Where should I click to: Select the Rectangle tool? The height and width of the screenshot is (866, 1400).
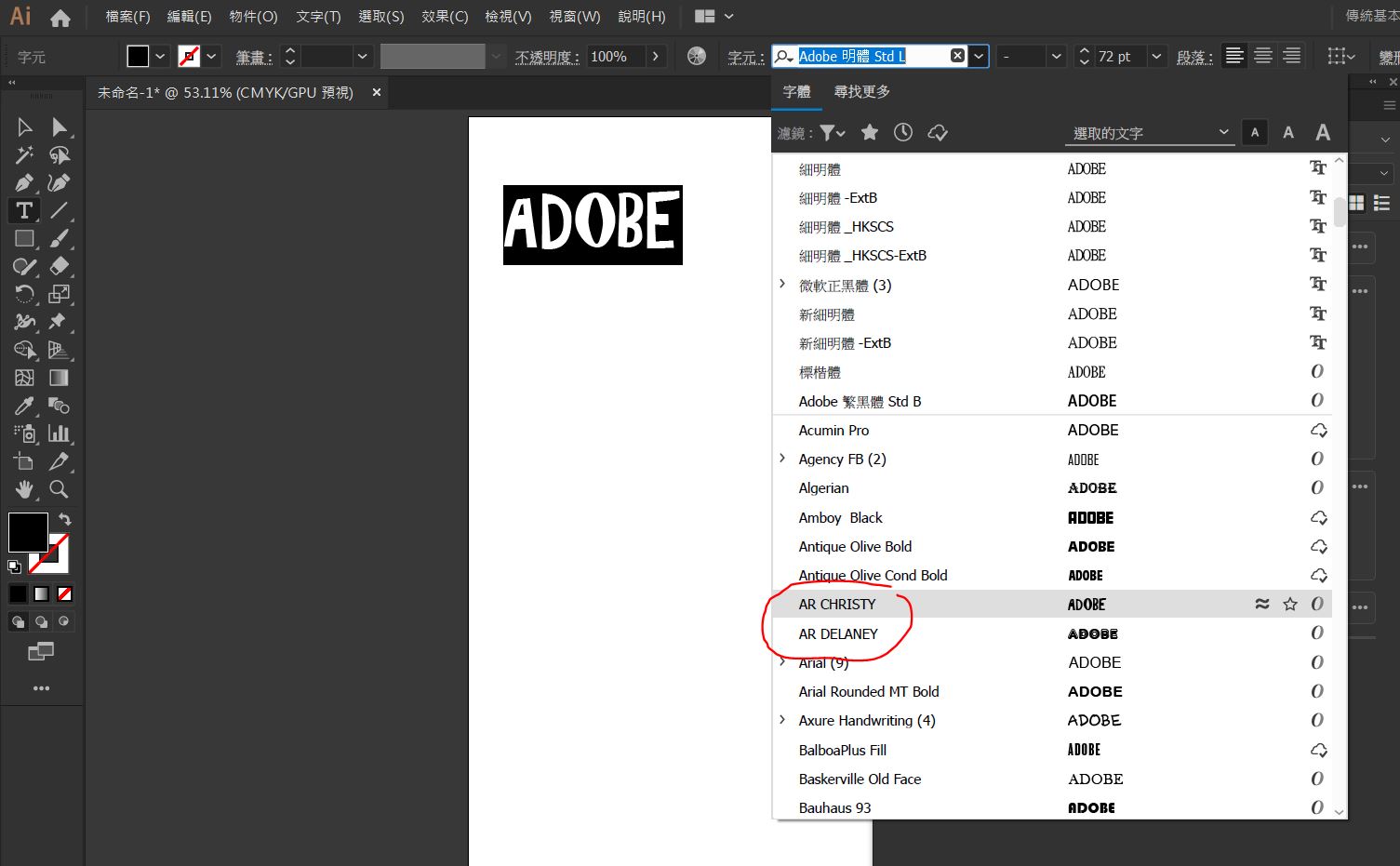point(25,238)
